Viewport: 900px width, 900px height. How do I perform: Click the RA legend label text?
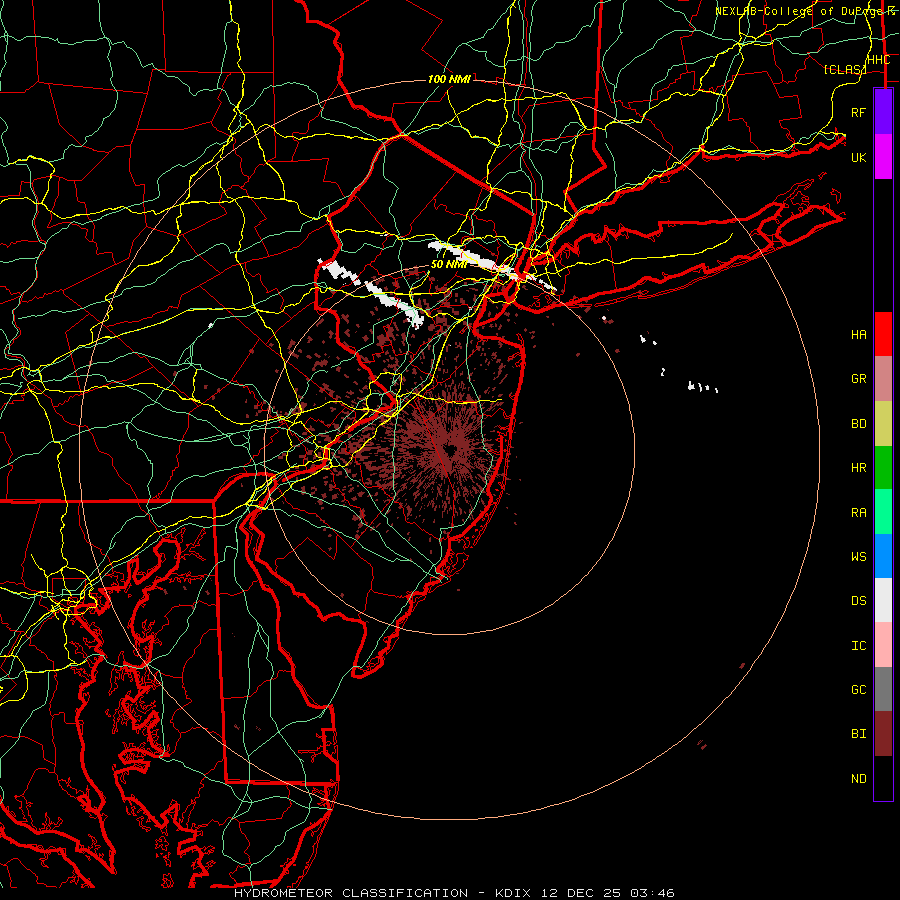coord(858,513)
